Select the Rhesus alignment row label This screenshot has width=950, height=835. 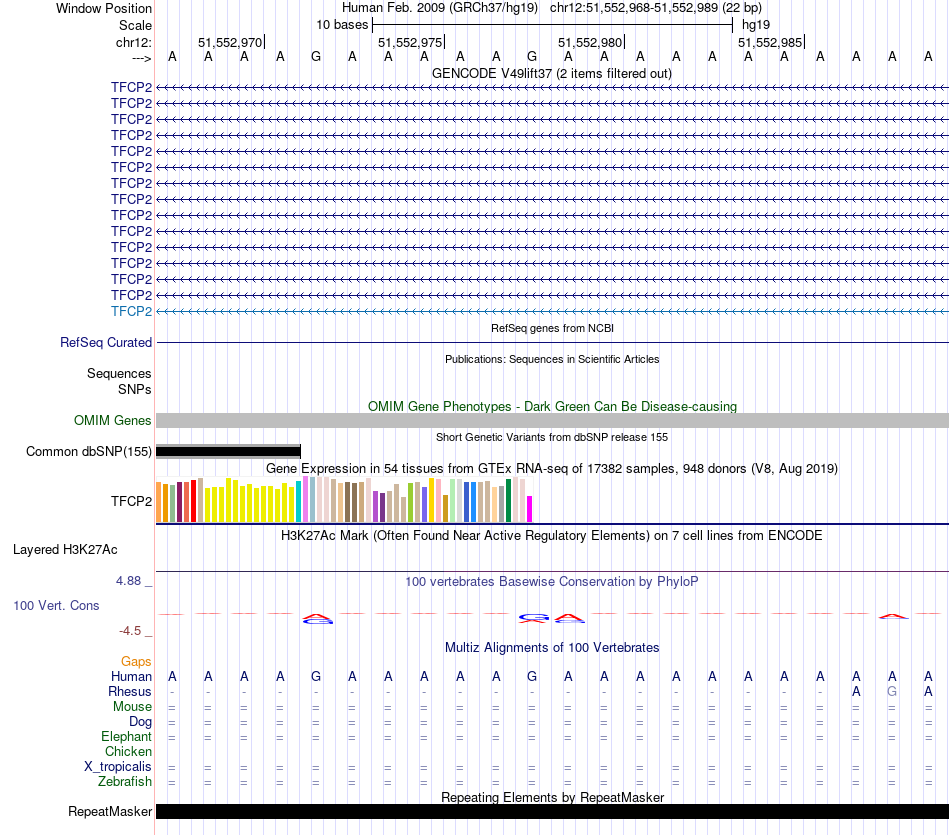pyautogui.click(x=130, y=691)
